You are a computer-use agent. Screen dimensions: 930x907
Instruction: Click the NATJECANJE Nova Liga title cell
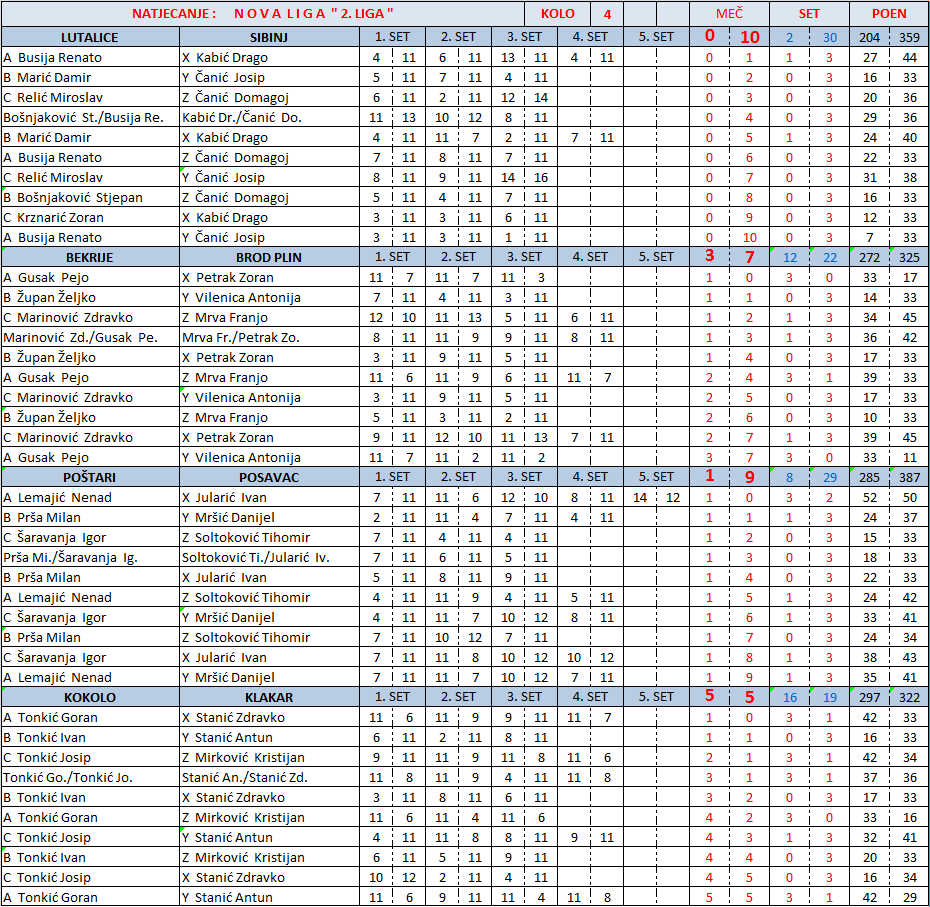[263, 14]
